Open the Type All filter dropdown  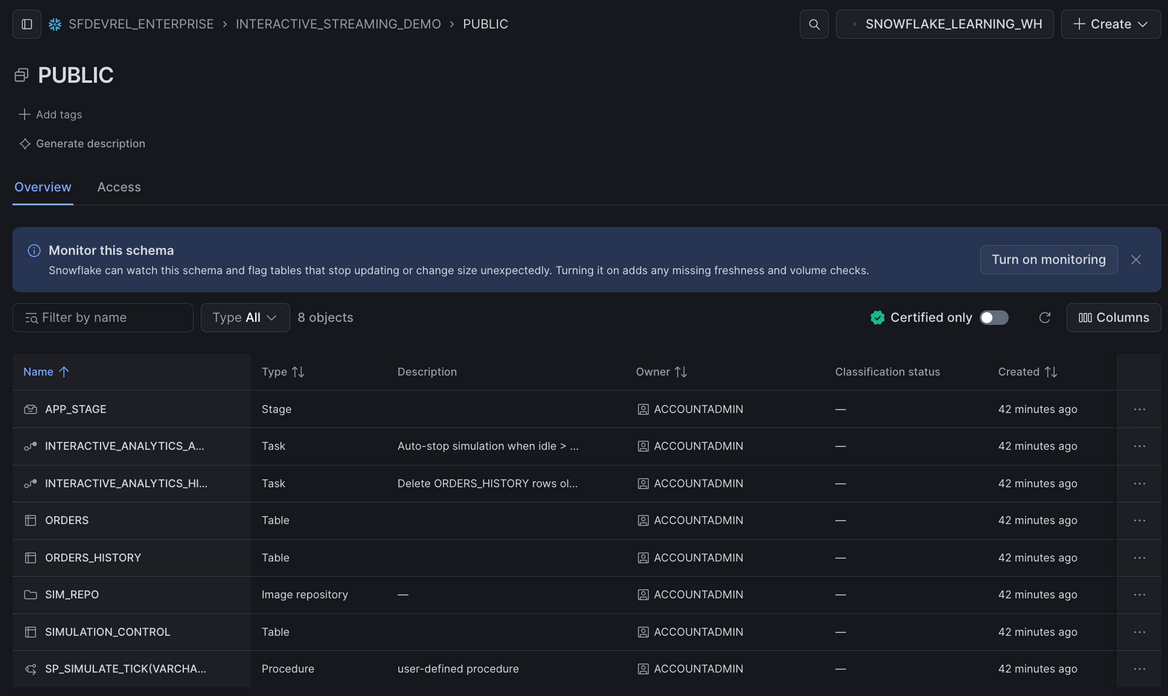[245, 317]
